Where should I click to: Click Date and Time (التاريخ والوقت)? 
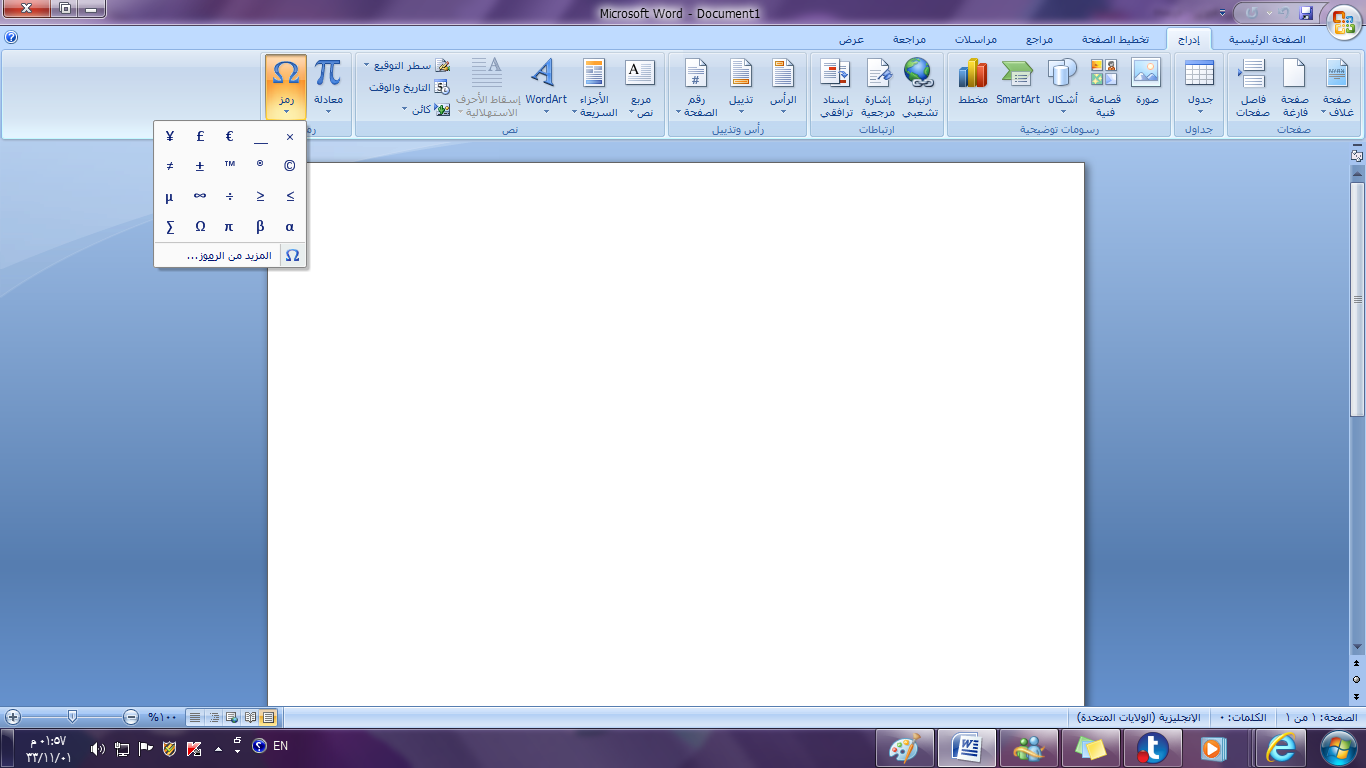[x=409, y=87]
